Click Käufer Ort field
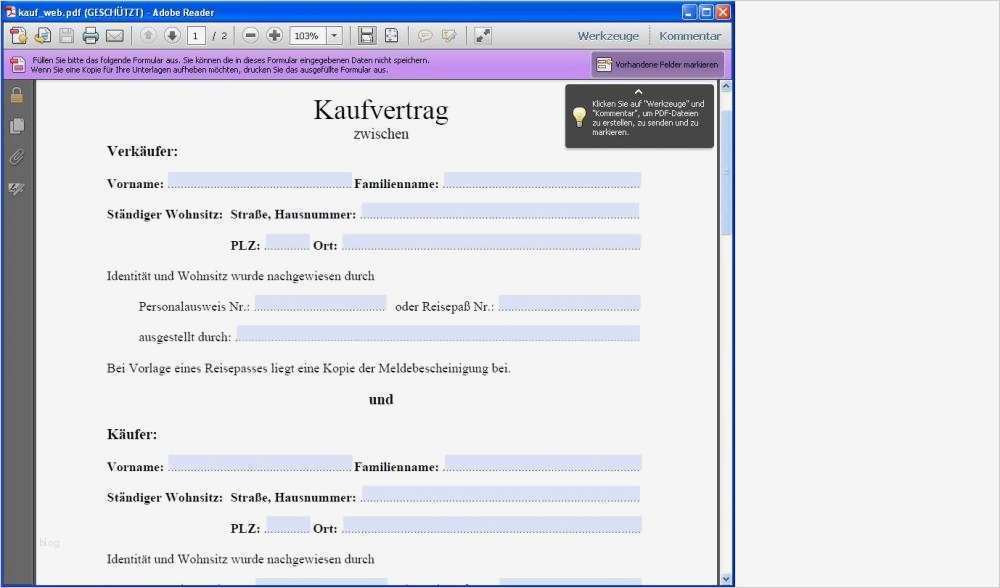 click(492, 525)
